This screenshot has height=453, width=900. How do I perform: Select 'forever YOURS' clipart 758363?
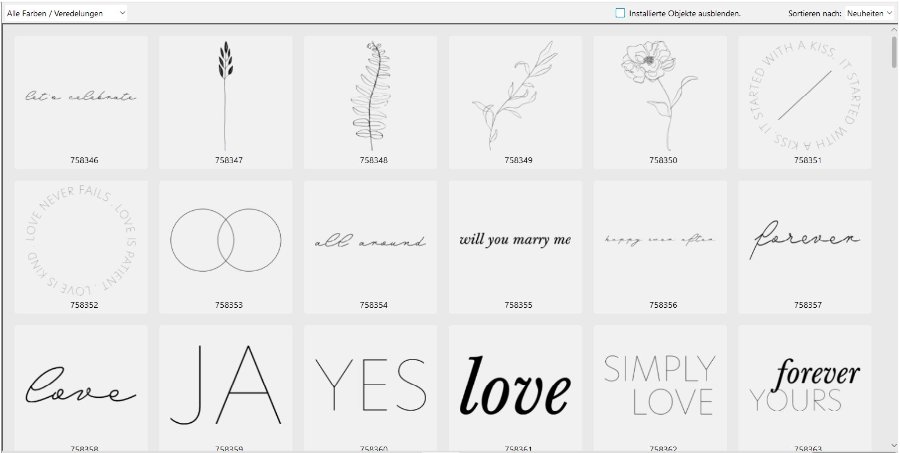(805, 388)
